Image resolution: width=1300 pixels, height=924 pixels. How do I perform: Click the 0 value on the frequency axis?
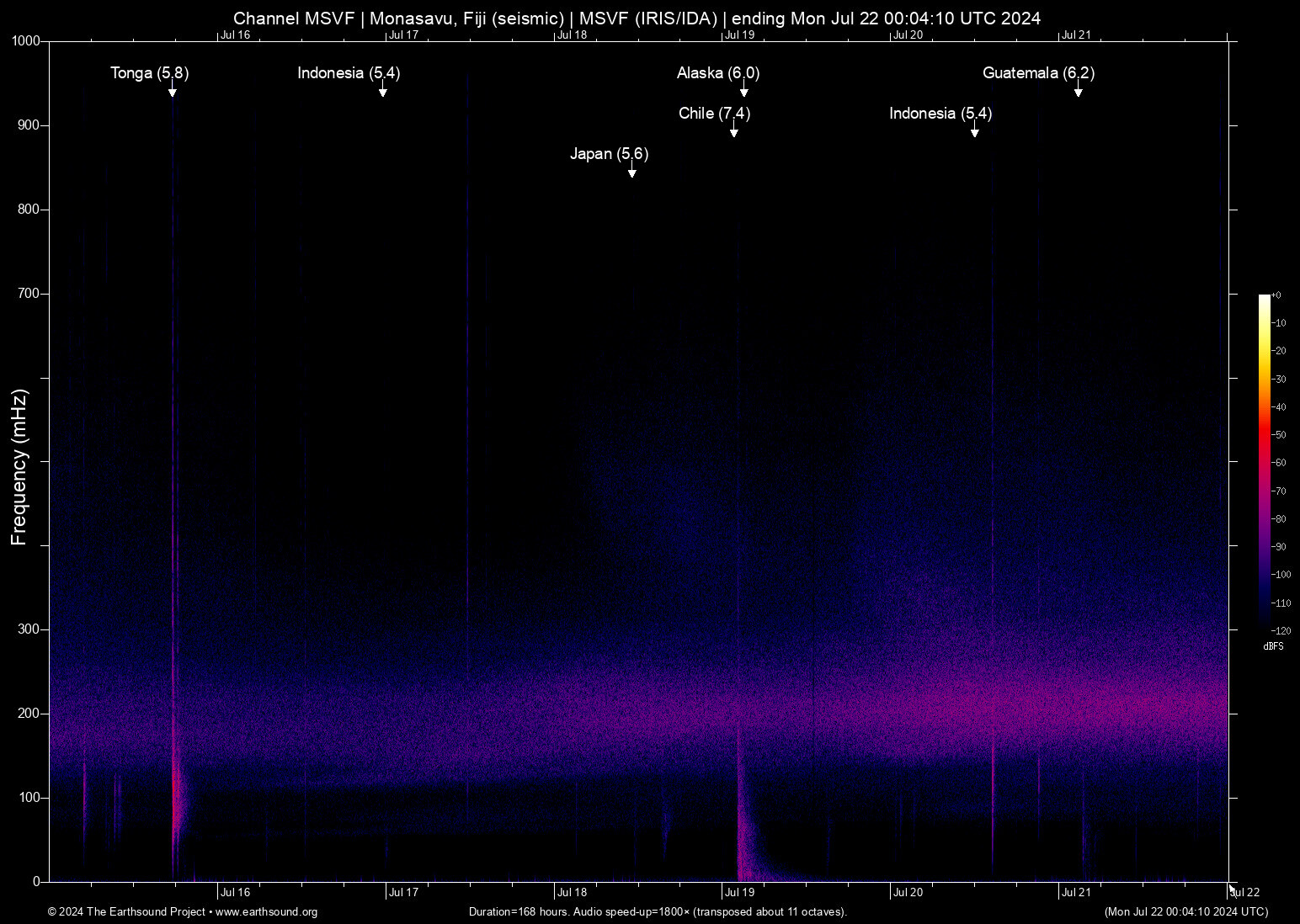(36, 882)
